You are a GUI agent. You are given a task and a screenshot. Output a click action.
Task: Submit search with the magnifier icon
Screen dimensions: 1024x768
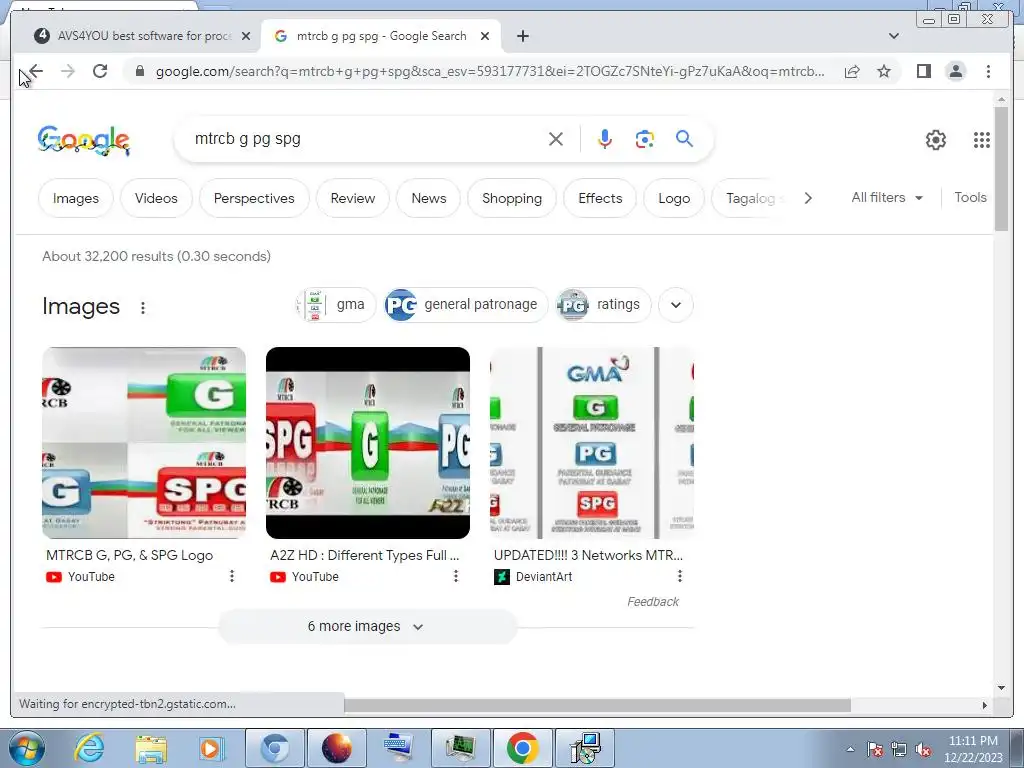point(684,138)
